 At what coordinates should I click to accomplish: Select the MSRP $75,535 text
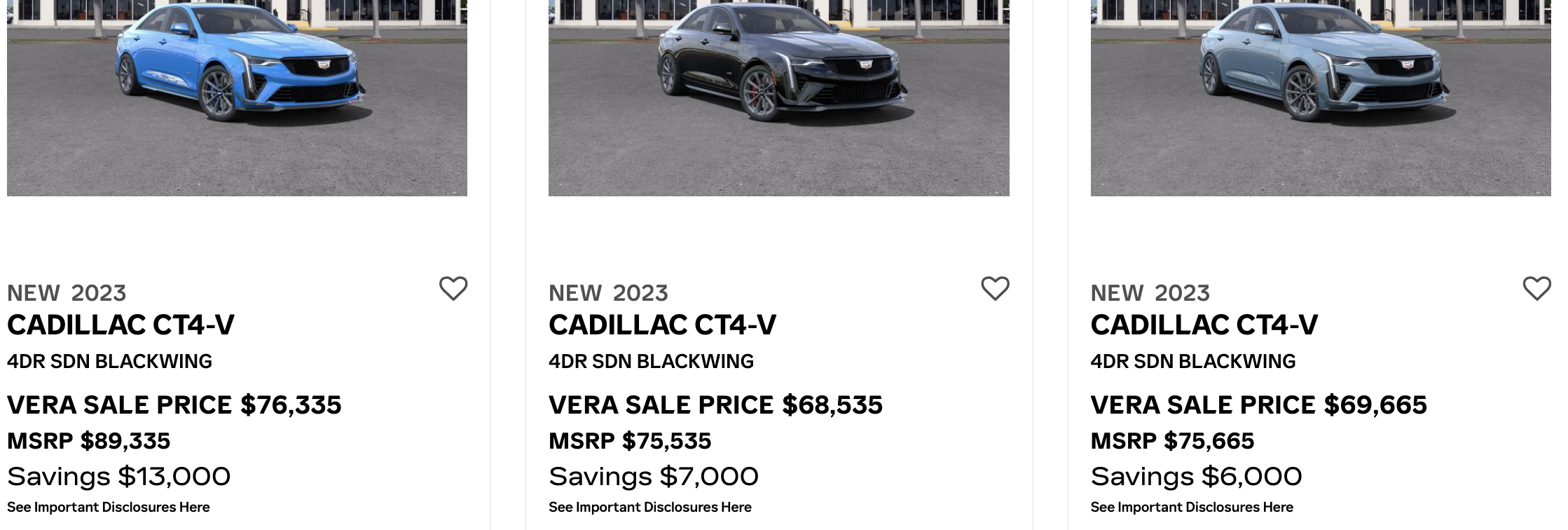[630, 441]
